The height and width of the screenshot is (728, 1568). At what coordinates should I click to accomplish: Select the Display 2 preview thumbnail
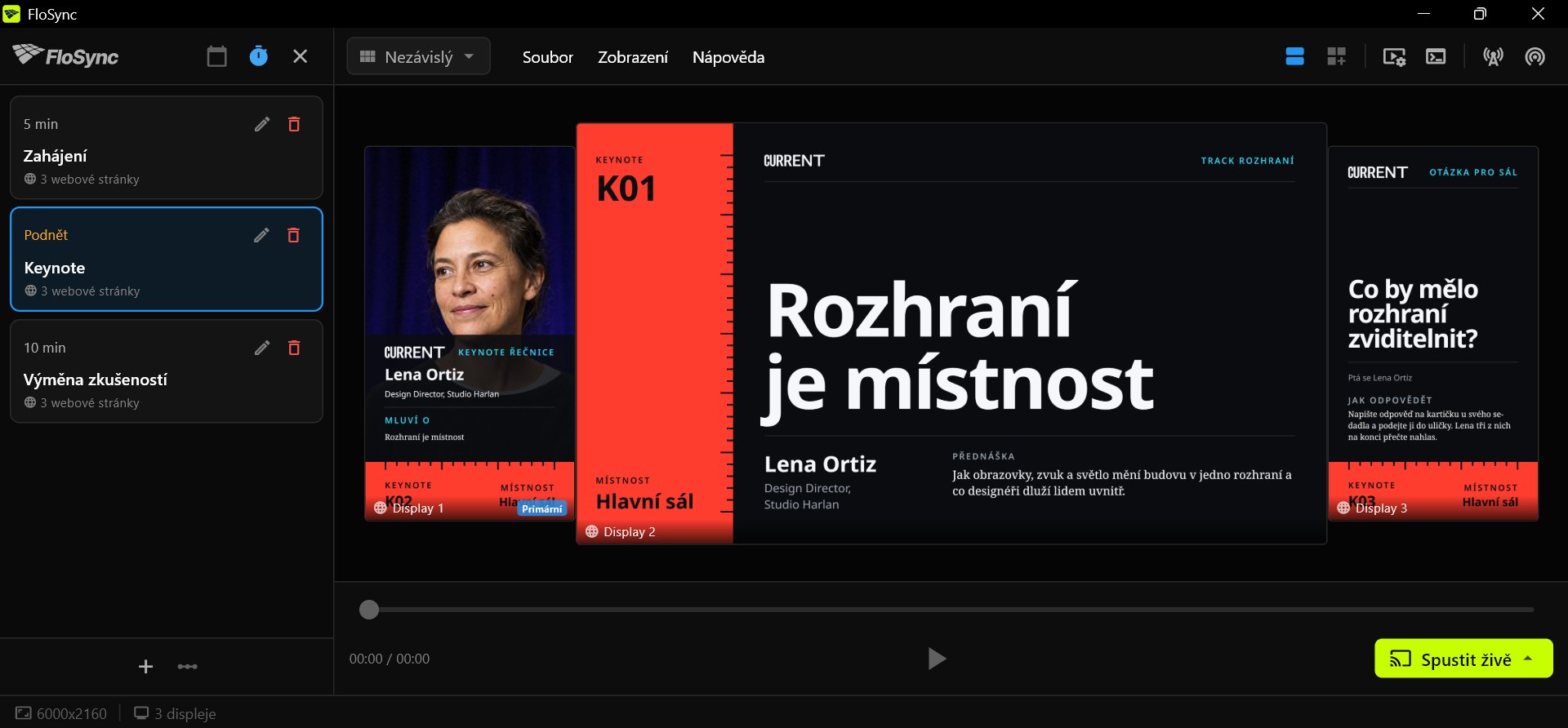[951, 334]
